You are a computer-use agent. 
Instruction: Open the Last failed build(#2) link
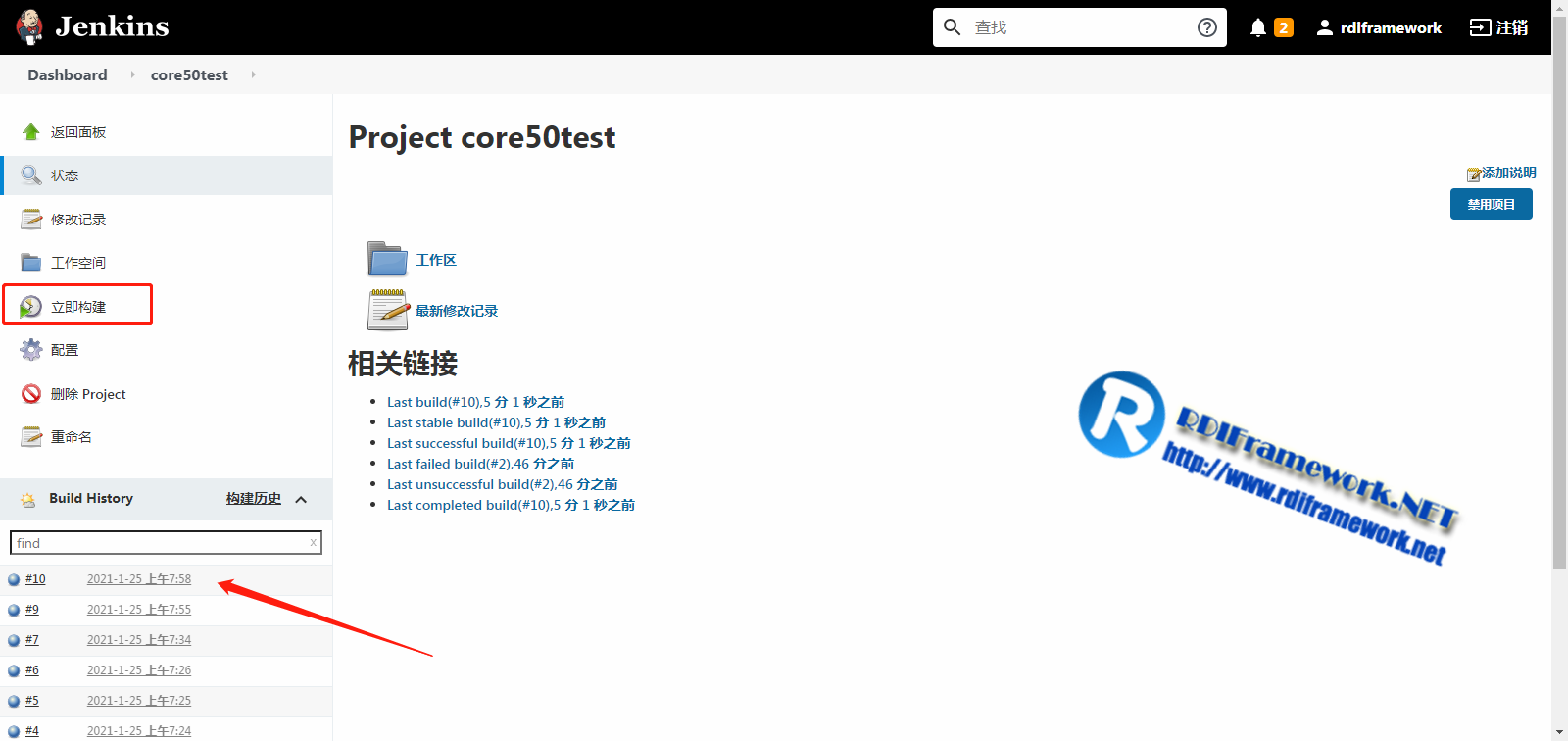[480, 464]
